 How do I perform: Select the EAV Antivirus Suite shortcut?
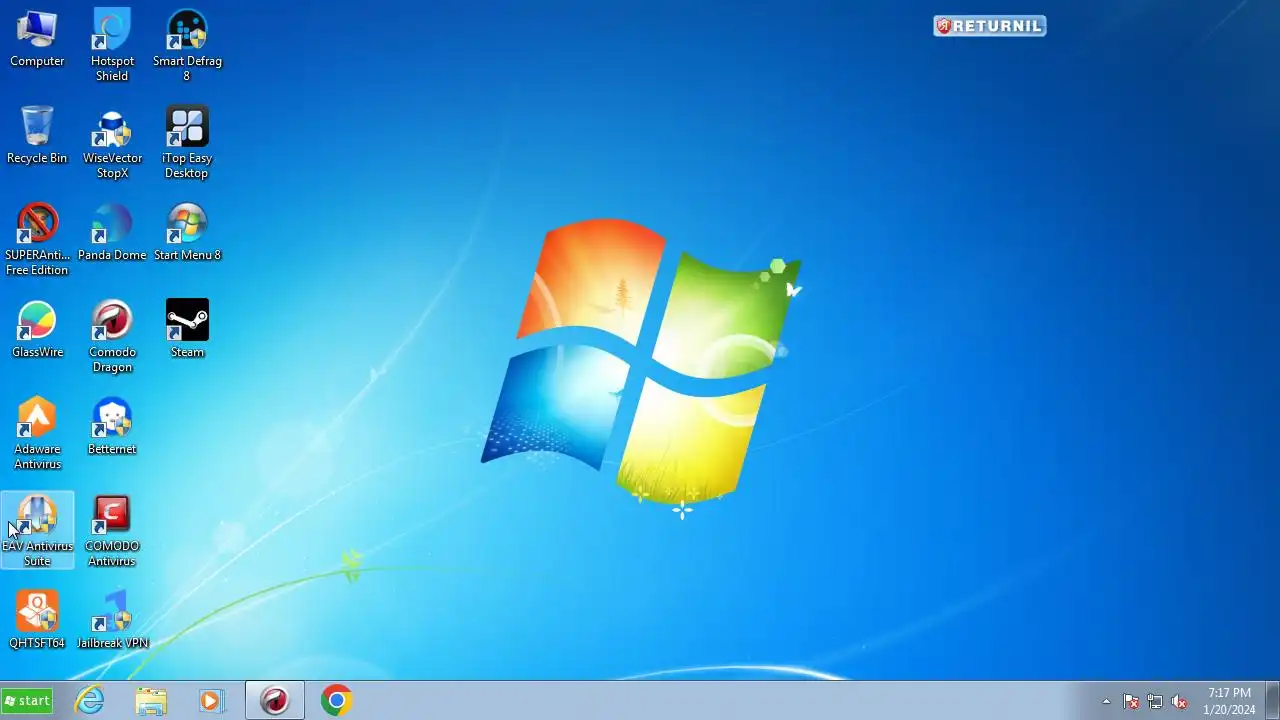[37, 531]
